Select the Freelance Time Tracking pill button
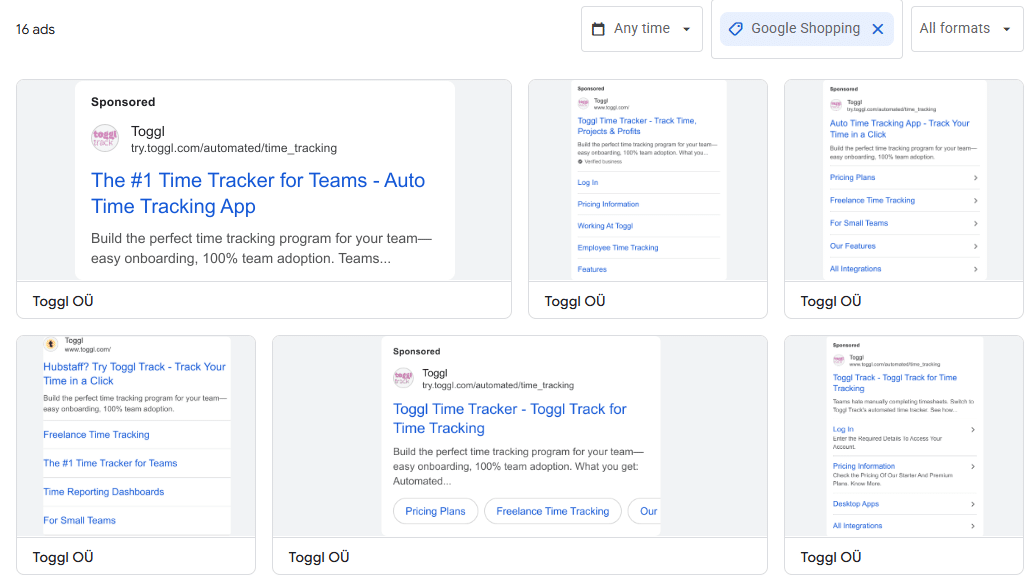 click(552, 511)
